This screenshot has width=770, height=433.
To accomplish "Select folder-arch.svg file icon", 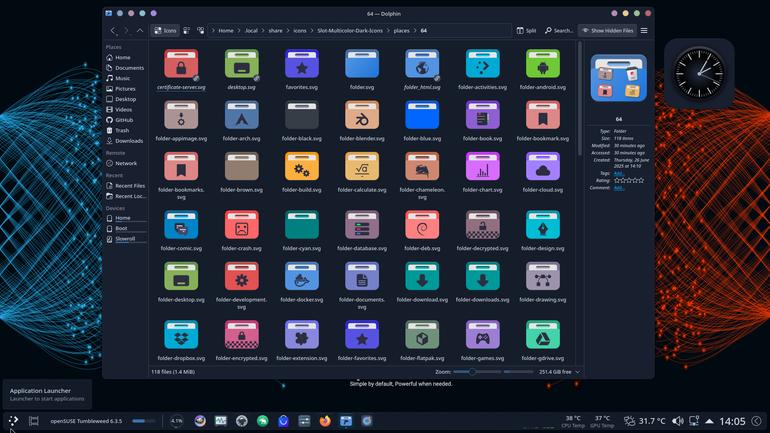I will [241, 115].
